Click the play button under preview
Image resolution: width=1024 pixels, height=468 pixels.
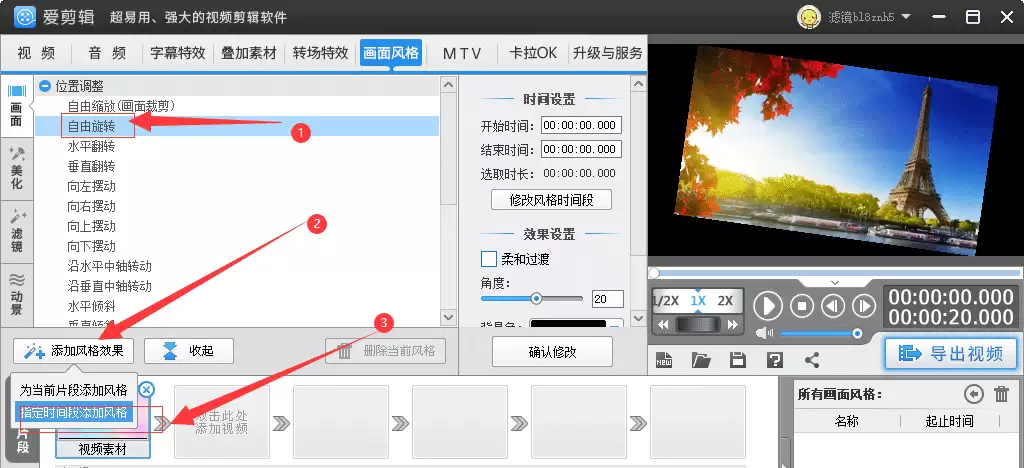tap(768, 305)
